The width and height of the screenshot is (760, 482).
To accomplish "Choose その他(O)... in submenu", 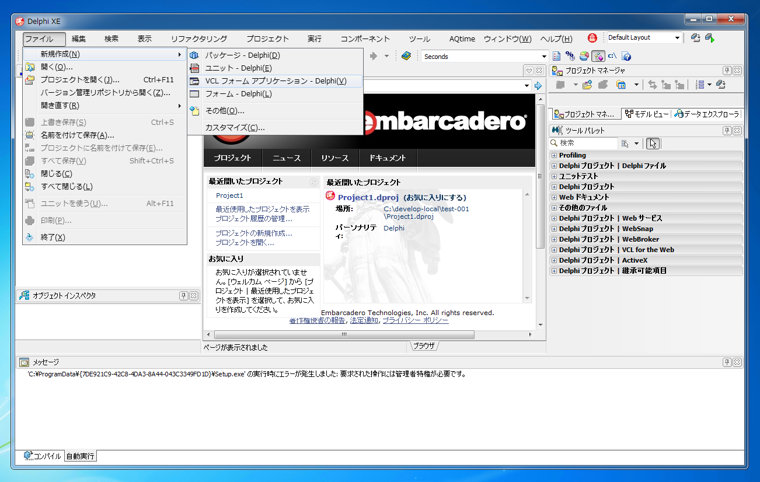I will [x=275, y=111].
